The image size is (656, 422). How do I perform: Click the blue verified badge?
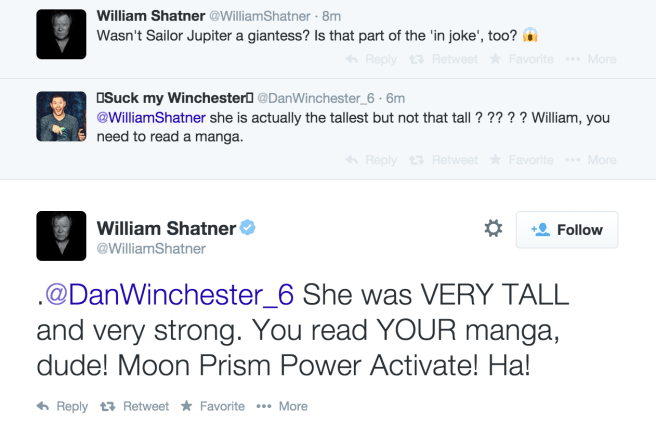(248, 228)
